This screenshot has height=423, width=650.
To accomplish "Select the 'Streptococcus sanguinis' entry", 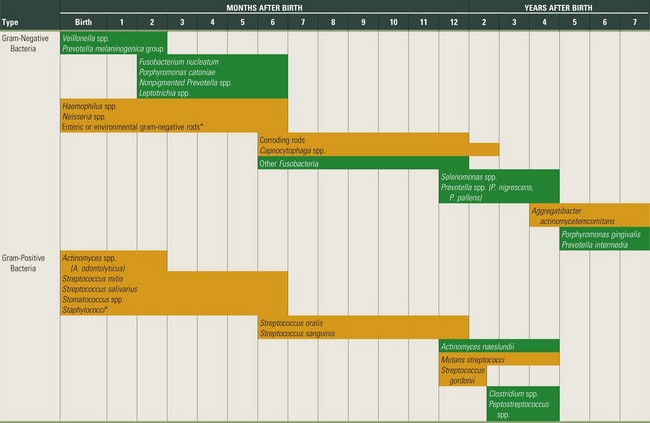I will pos(297,333).
